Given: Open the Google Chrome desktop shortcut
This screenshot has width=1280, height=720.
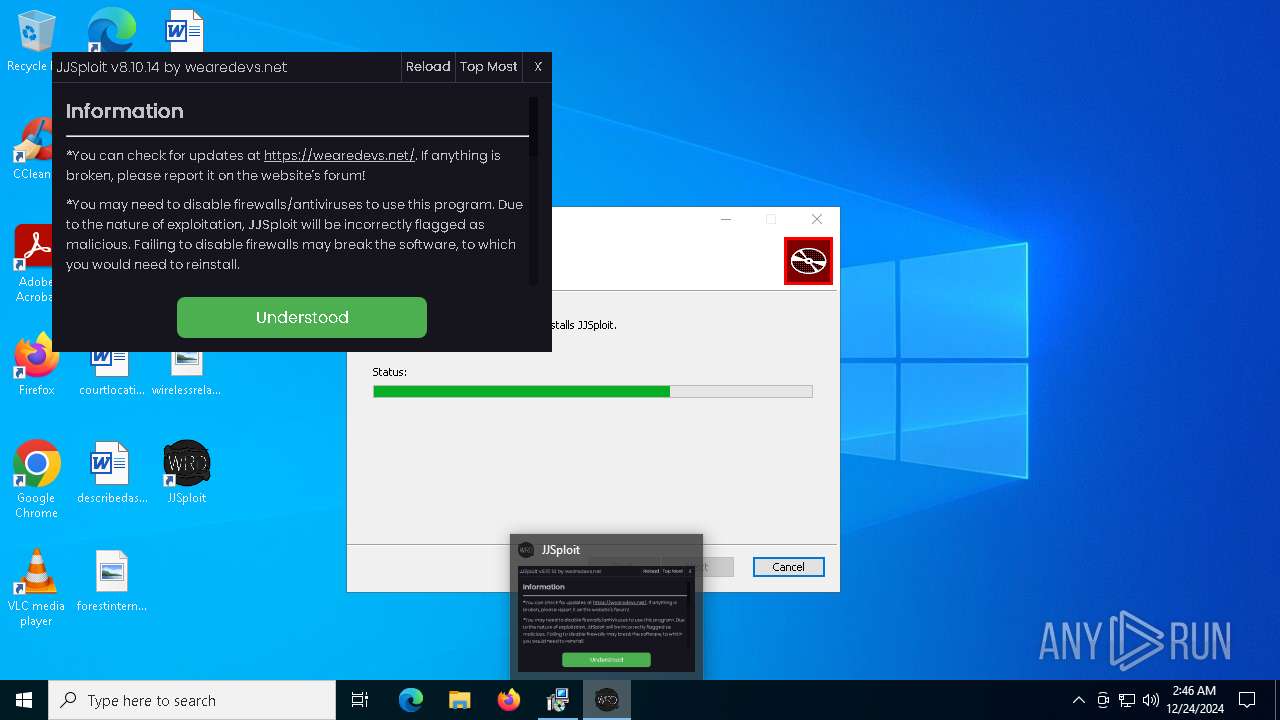Looking at the screenshot, I should tap(36, 479).
